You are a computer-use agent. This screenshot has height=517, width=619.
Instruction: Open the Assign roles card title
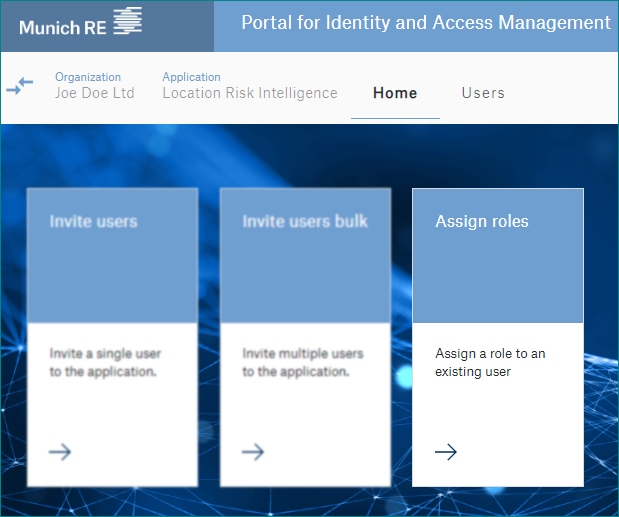(482, 221)
